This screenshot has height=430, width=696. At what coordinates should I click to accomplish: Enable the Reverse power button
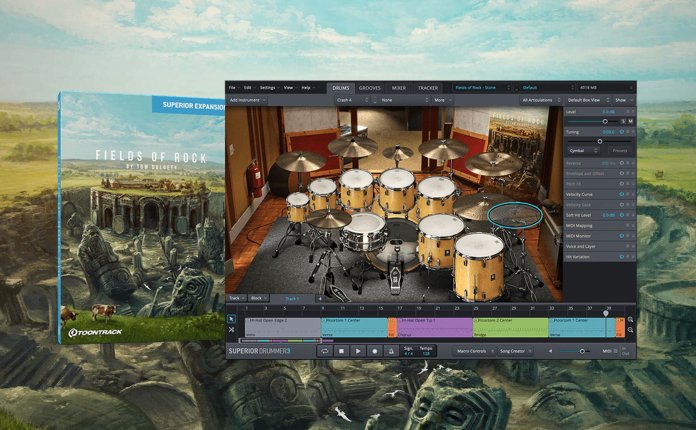[x=621, y=163]
